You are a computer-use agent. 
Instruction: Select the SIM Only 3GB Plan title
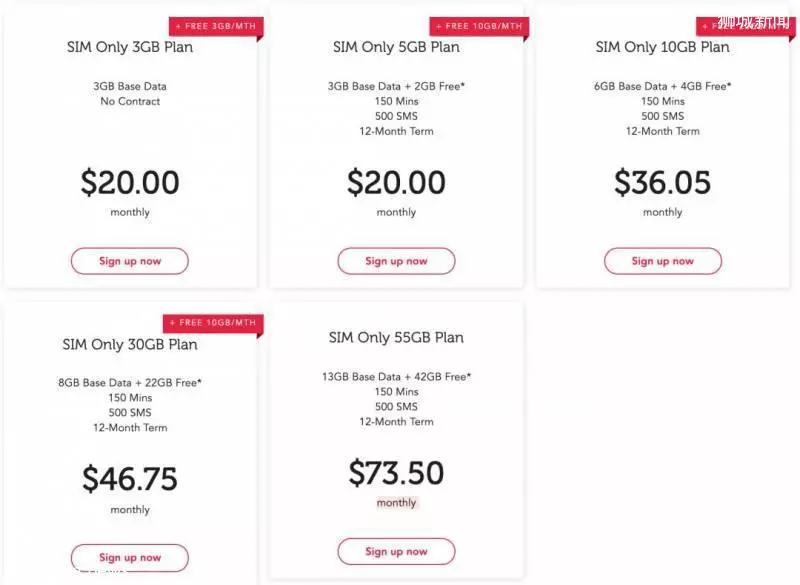[130, 47]
